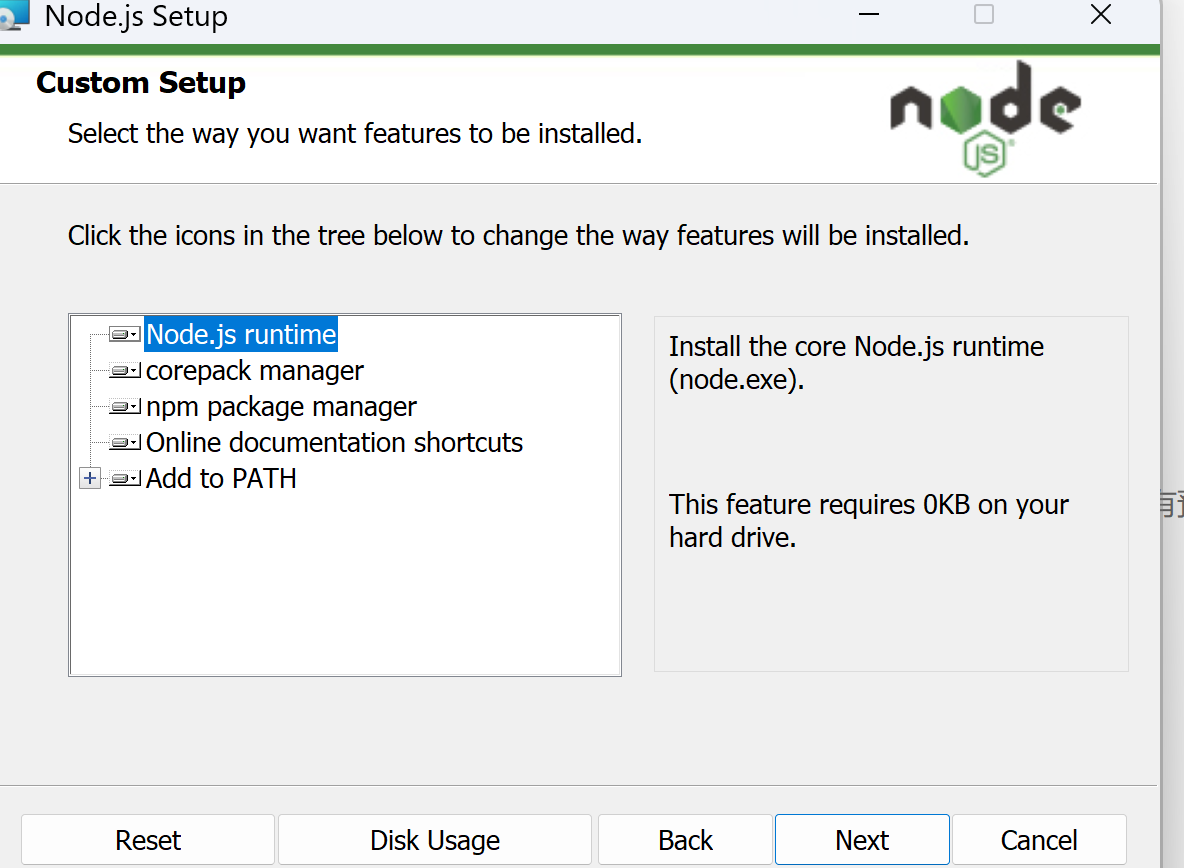Image resolution: width=1184 pixels, height=868 pixels.
Task: Select the npm package manager feature
Action: [x=281, y=407]
